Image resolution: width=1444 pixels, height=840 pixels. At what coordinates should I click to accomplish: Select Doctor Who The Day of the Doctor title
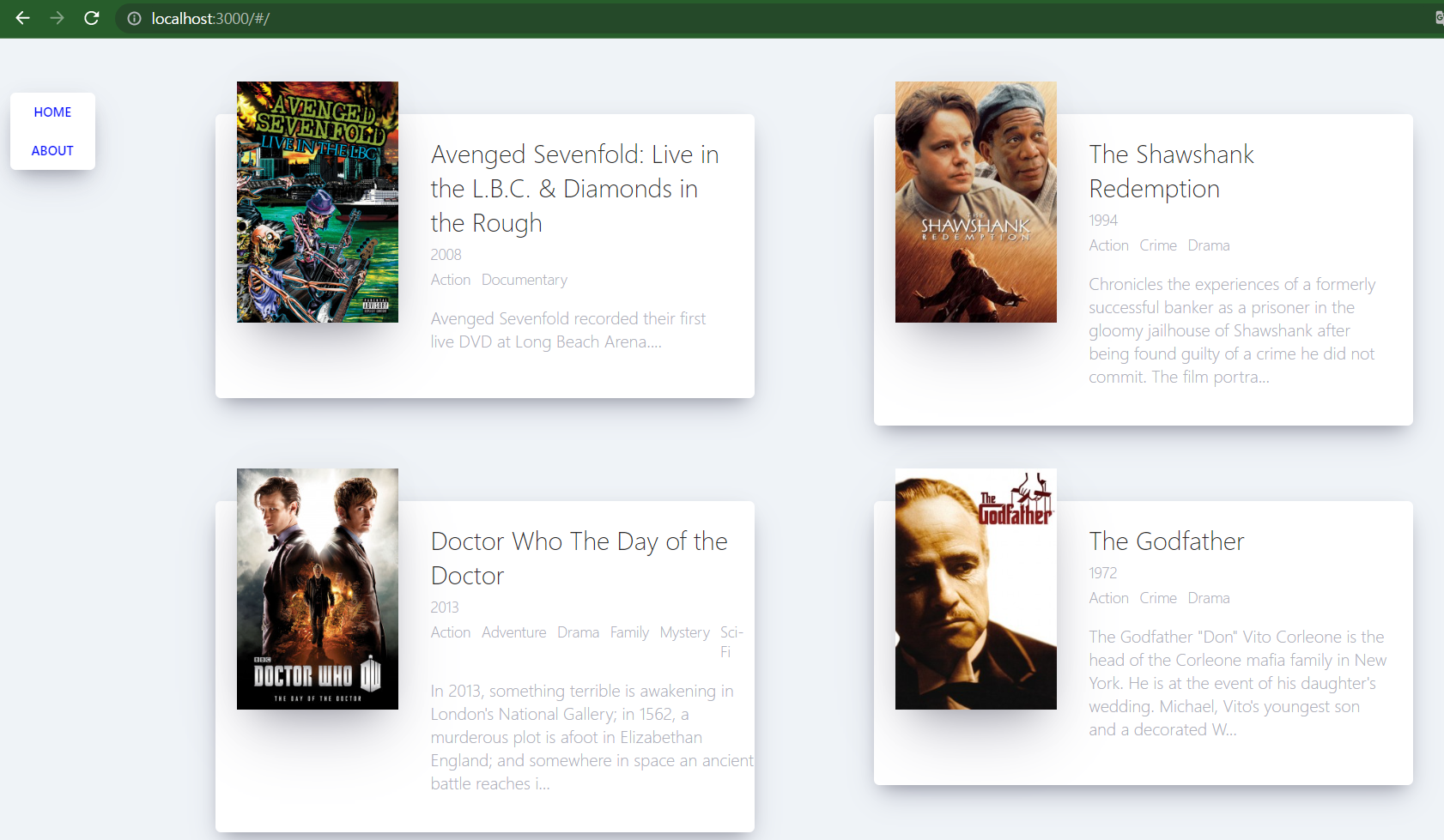579,559
